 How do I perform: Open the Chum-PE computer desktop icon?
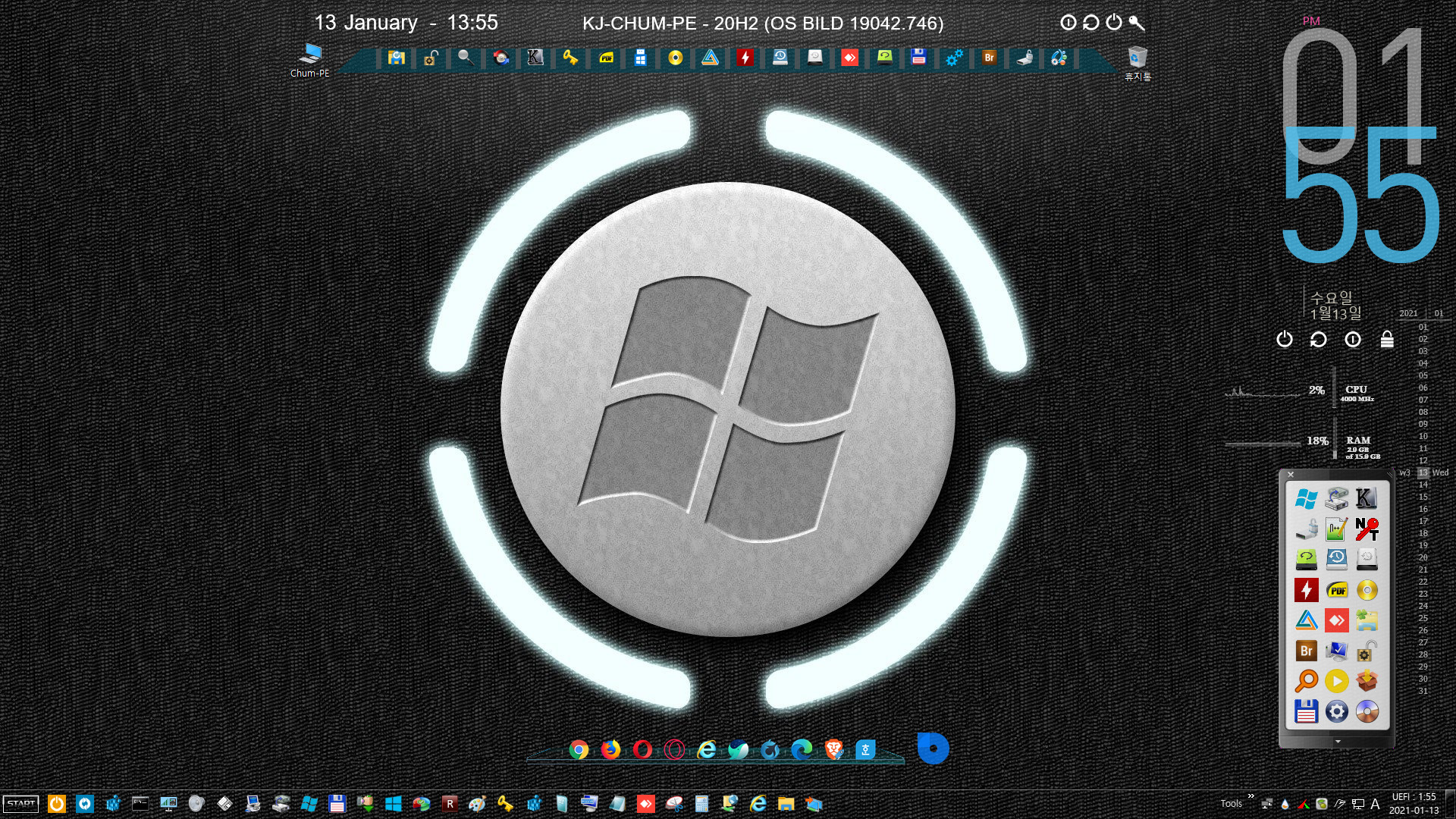[x=309, y=61]
